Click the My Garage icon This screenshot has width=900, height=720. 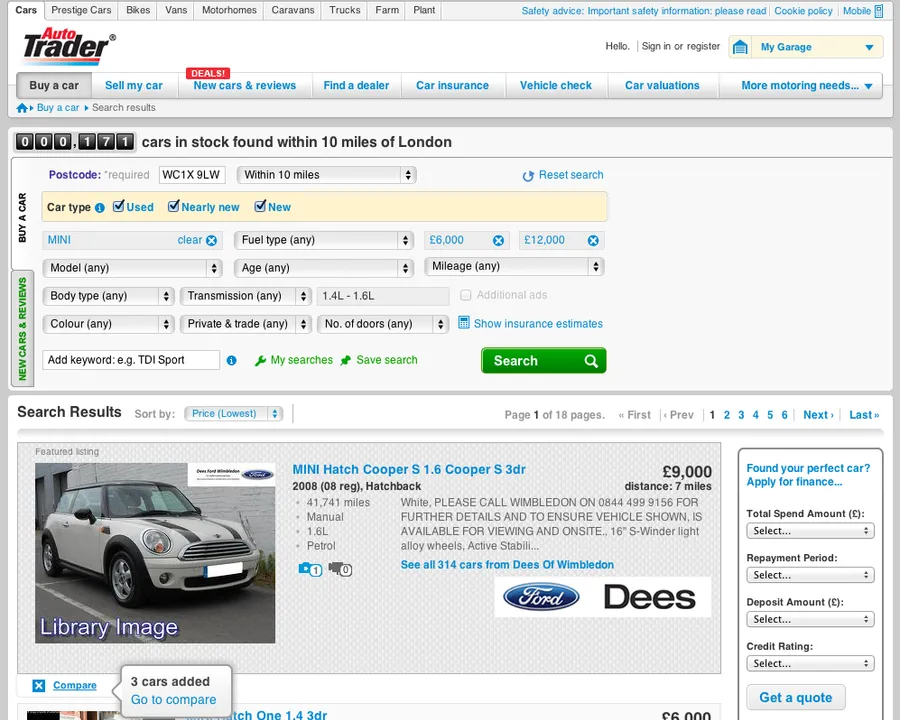tap(740, 47)
